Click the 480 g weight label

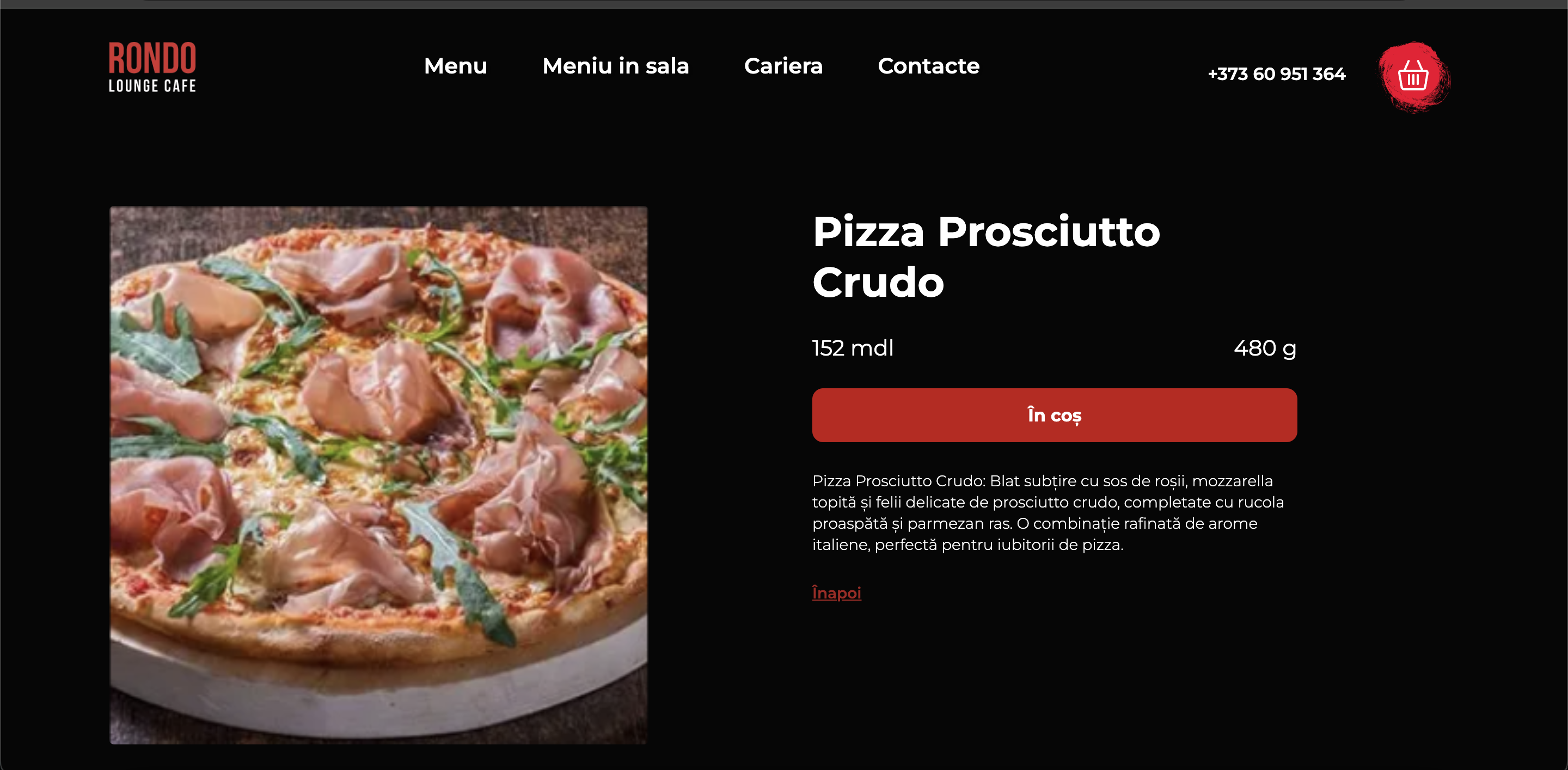coord(1265,348)
